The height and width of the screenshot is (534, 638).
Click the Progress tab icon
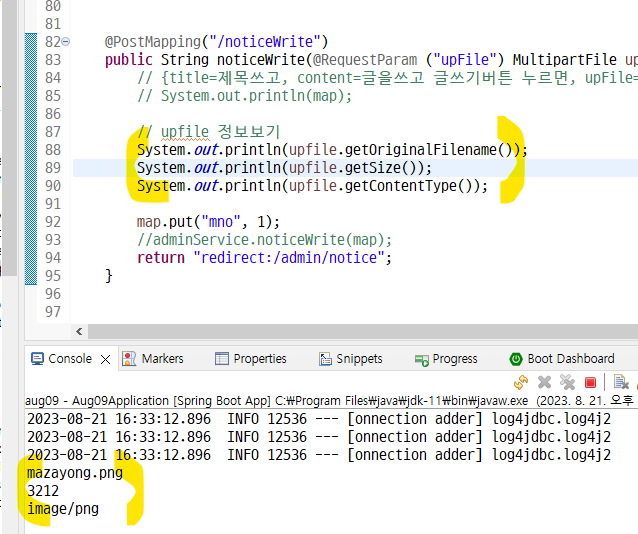tap(422, 360)
